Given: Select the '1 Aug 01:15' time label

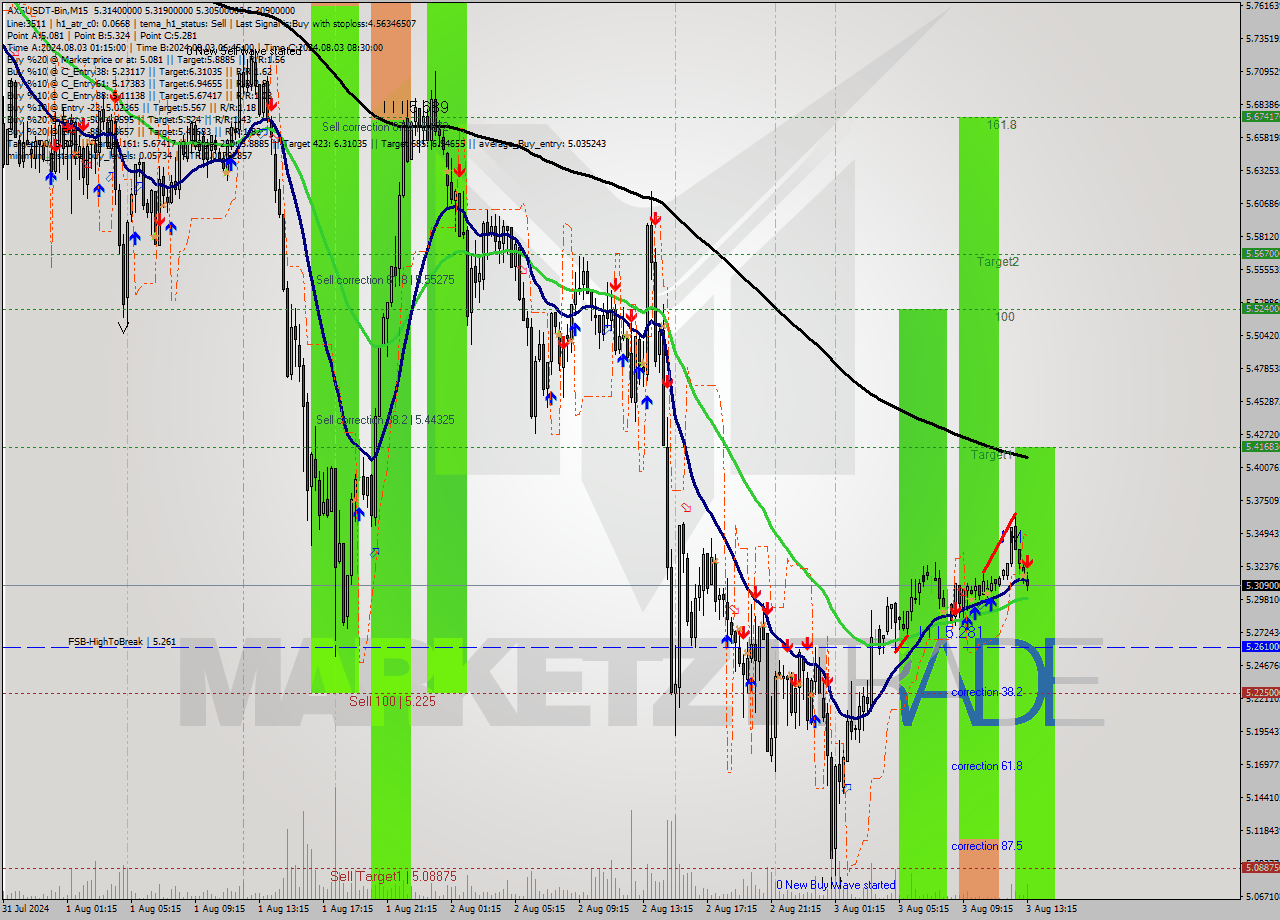Looking at the screenshot, I should point(91,909).
